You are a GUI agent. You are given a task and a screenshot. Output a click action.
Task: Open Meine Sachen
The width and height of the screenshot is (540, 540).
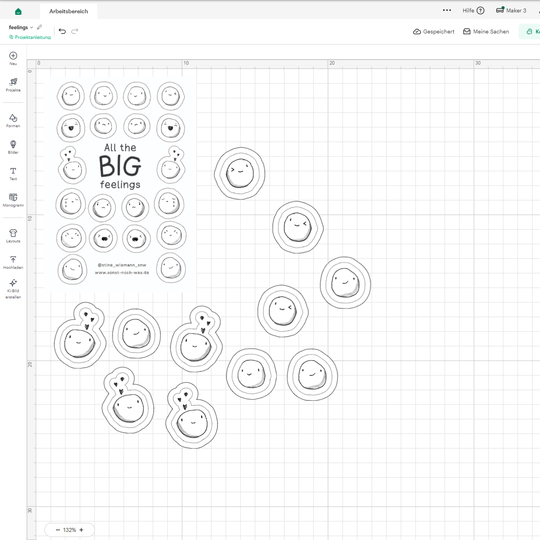(486, 32)
